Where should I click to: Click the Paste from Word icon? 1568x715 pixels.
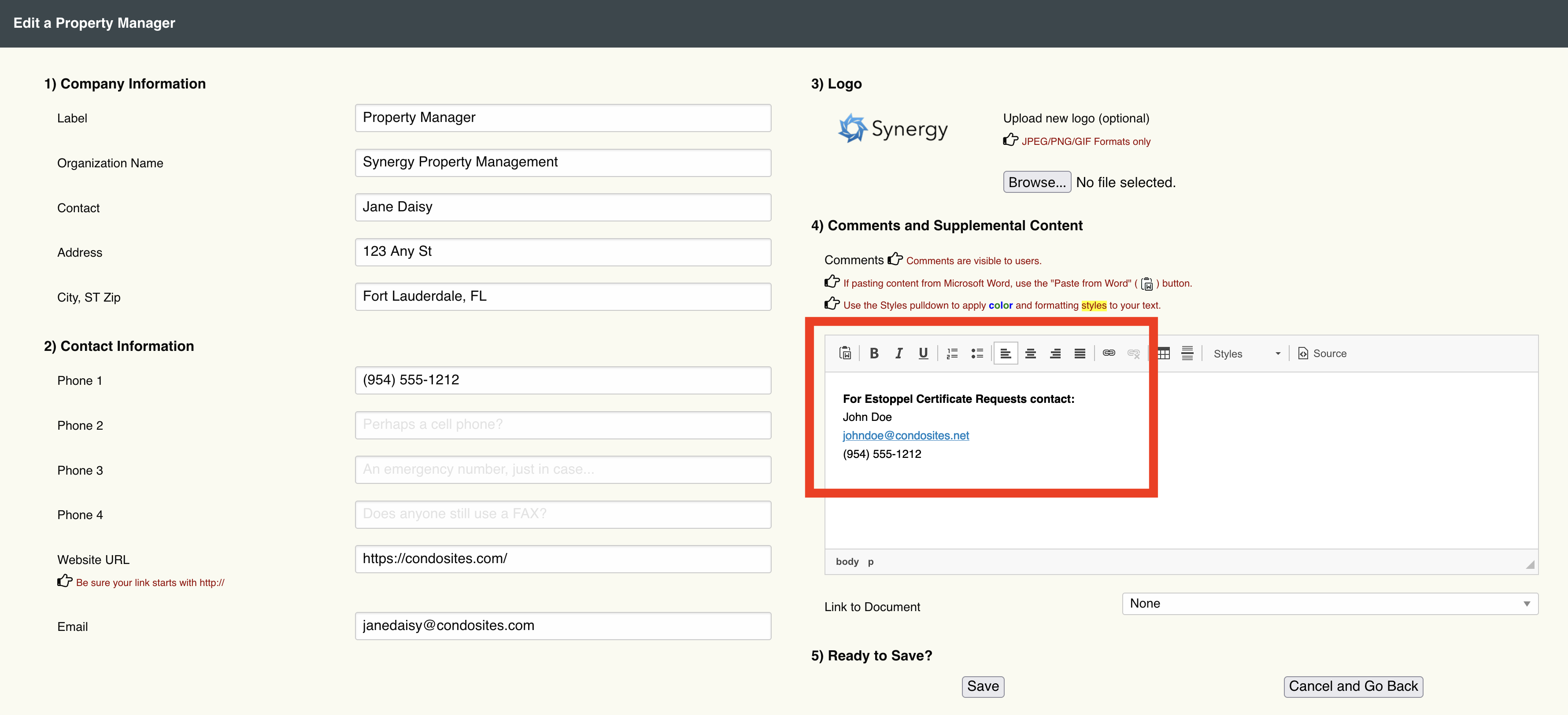click(x=845, y=353)
